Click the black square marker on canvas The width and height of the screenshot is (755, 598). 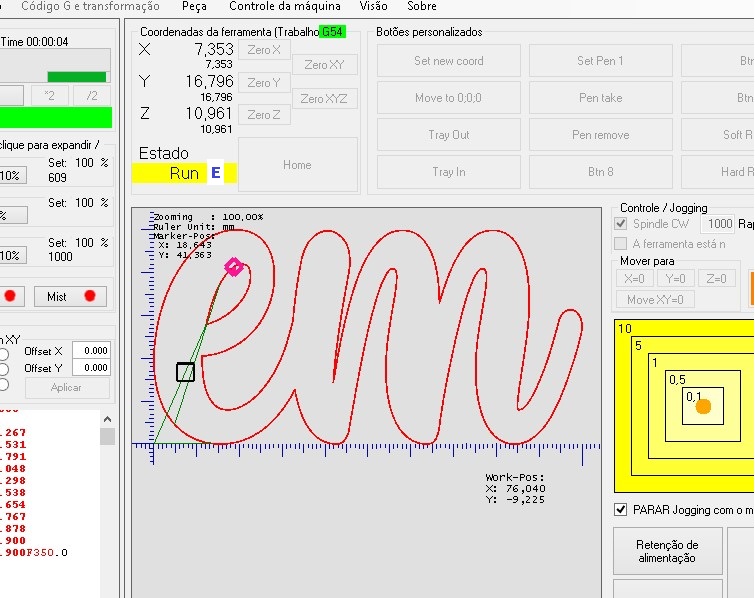[x=185, y=372]
